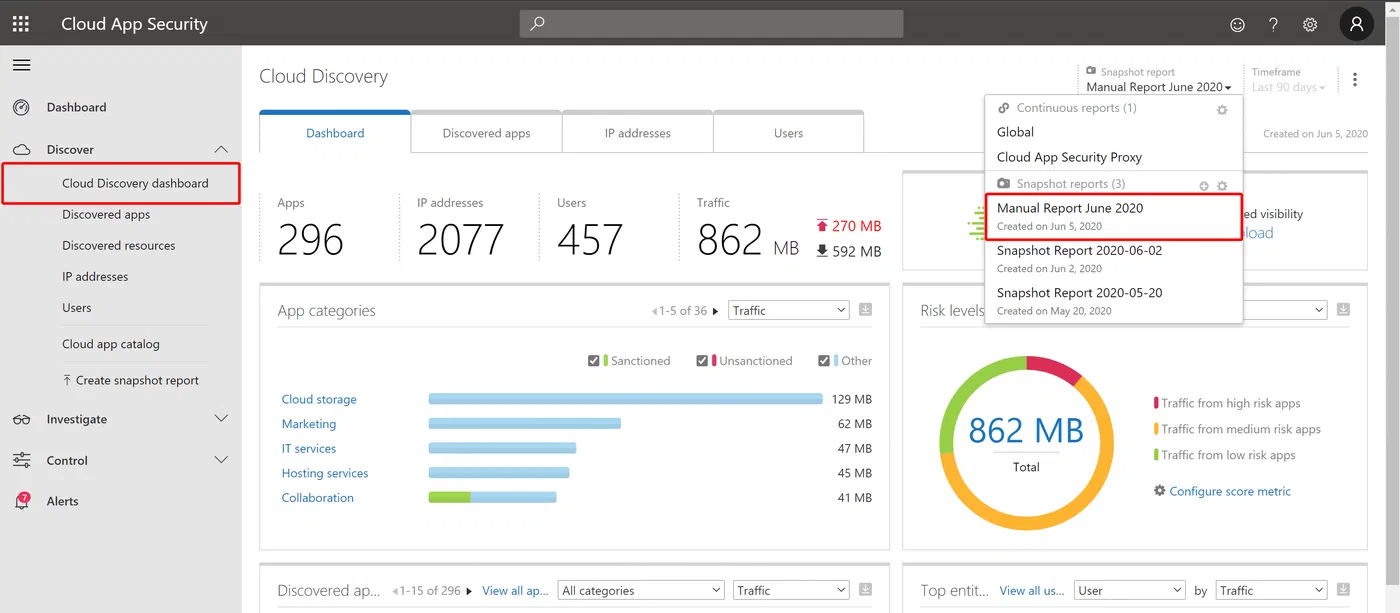Screen dimensions: 1400x613
Task: Click plus icon beside Snapshot reports
Action: (1204, 186)
